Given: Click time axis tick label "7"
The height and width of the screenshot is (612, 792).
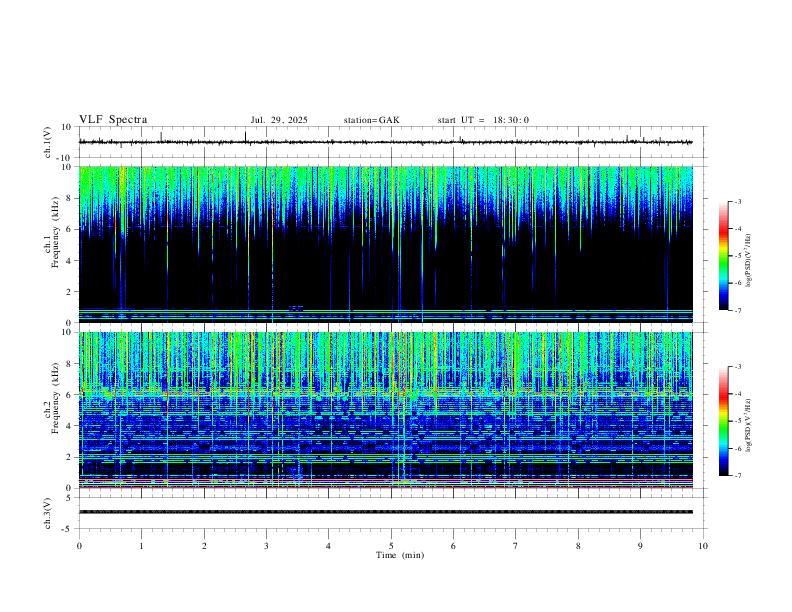Looking at the screenshot, I should [516, 546].
